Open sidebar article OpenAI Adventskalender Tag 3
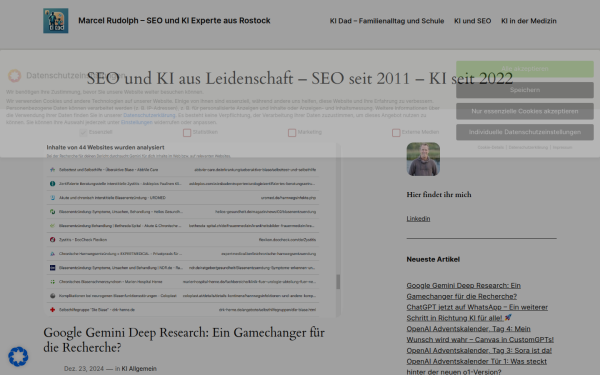 [479, 351]
